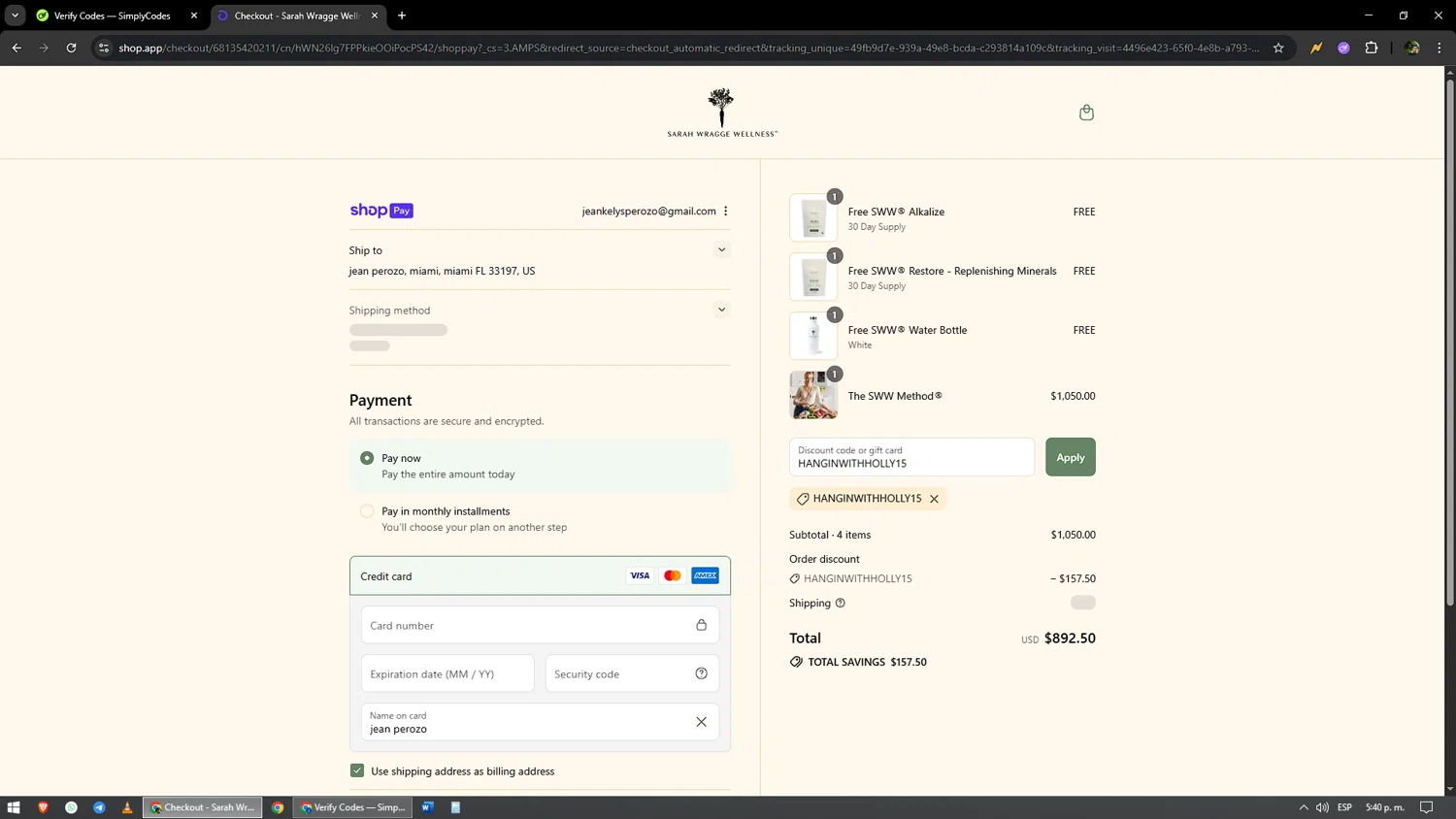Click the Name on card field
The image size is (1456, 819).
[x=540, y=722]
